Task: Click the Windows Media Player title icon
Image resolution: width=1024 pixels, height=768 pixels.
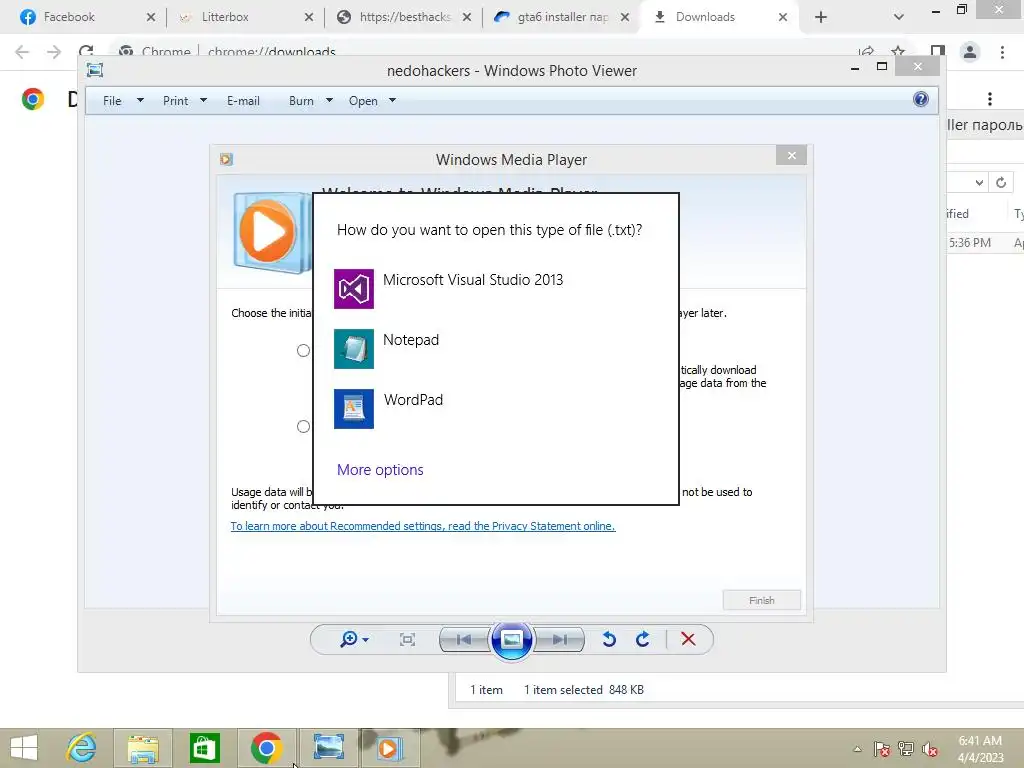Action: (x=227, y=159)
